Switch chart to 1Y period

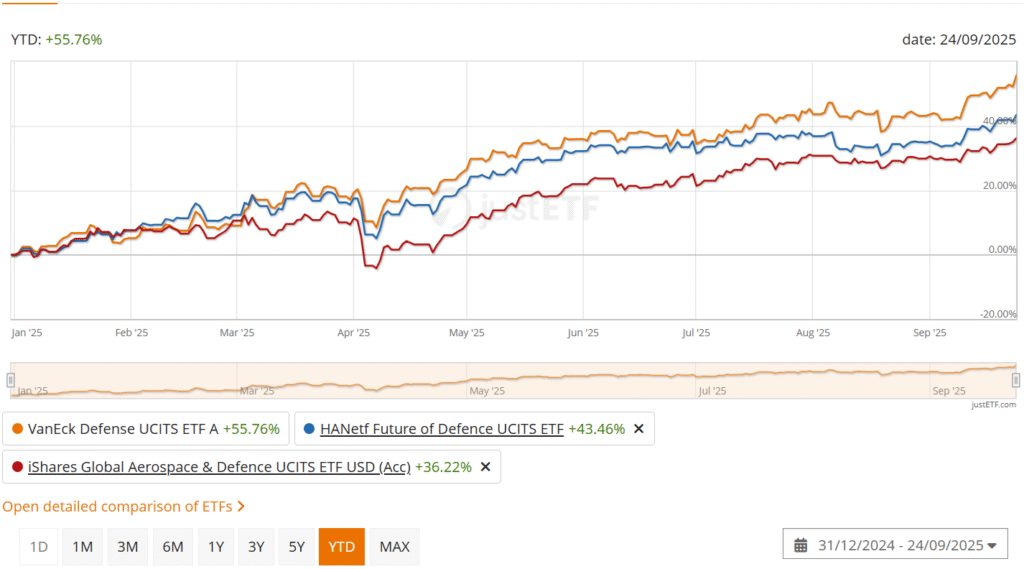pyautogui.click(x=215, y=547)
